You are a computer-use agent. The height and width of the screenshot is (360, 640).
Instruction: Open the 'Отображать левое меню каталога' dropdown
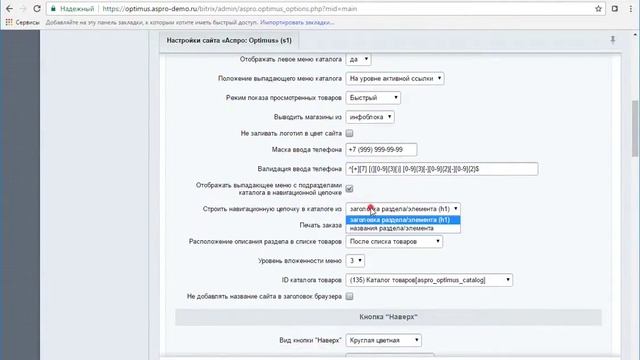[358, 59]
